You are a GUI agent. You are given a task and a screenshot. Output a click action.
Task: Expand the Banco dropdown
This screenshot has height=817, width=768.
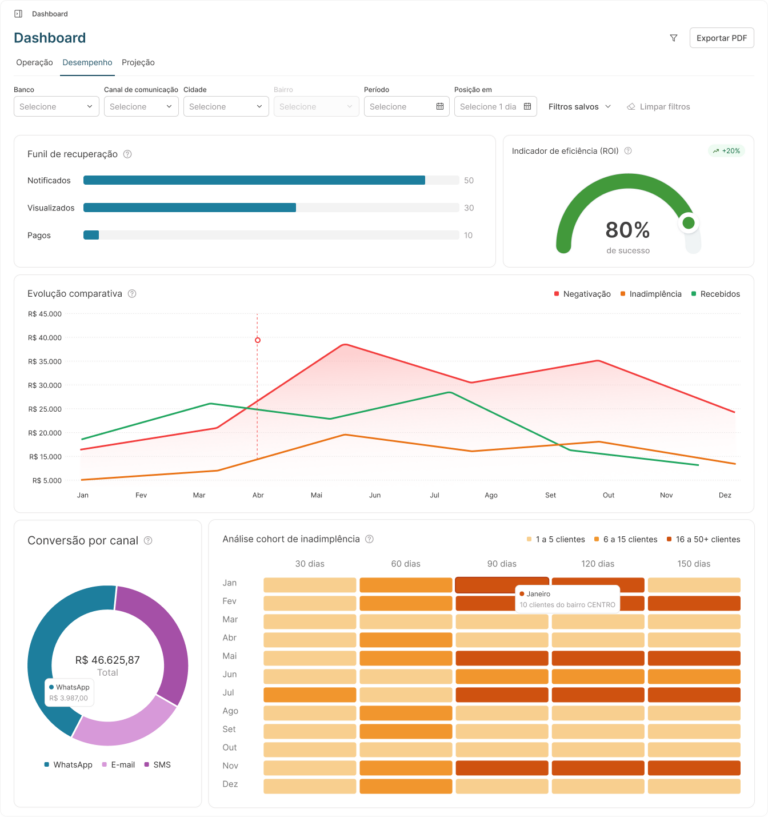coord(56,106)
